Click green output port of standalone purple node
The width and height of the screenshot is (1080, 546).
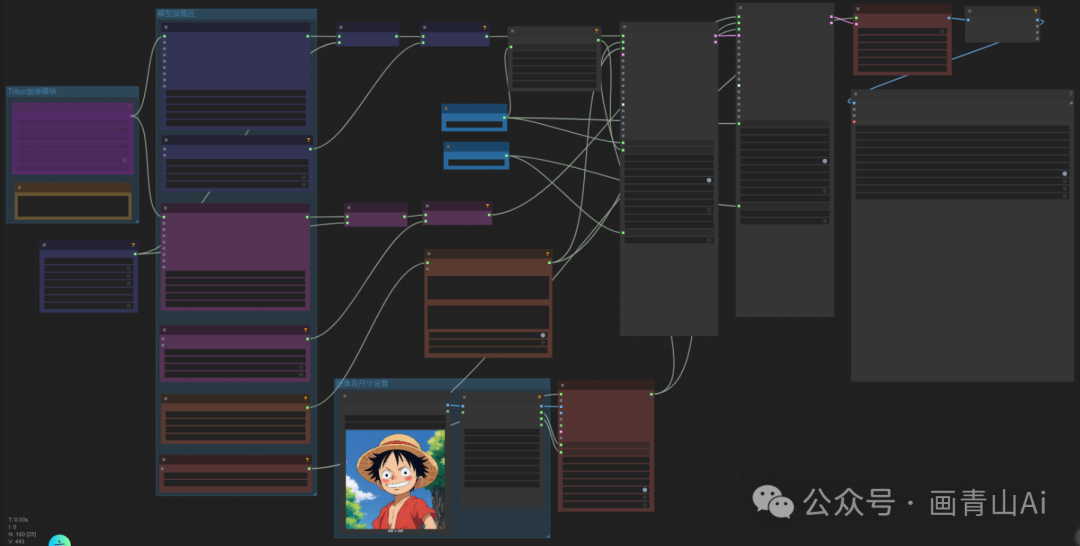(136, 254)
